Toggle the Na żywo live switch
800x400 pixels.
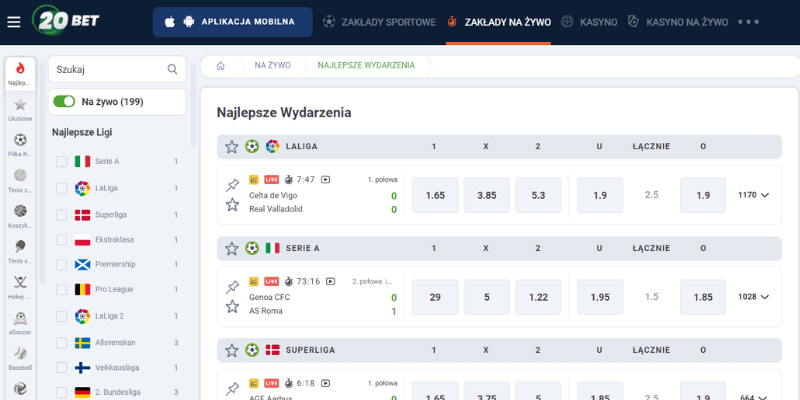point(64,101)
